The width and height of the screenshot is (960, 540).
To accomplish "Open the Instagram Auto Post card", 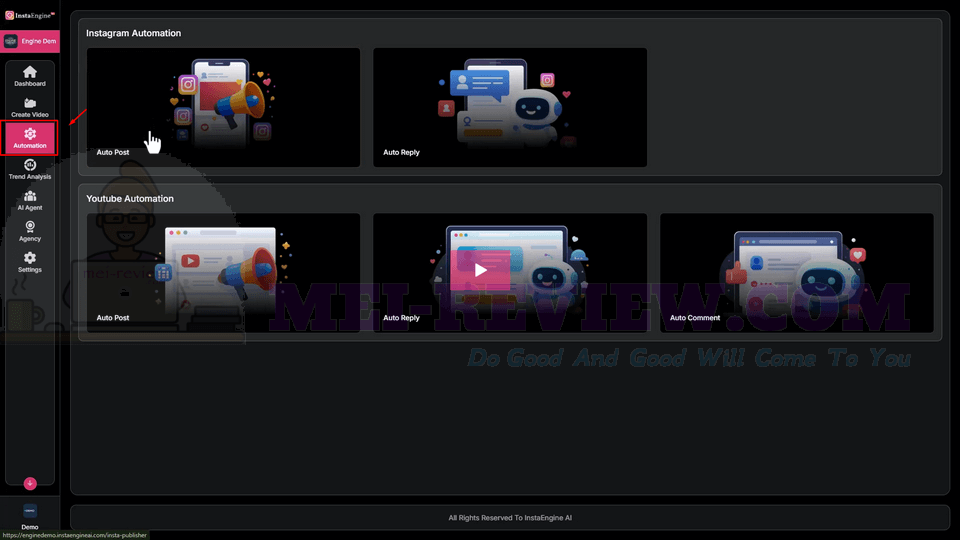I will coord(223,107).
